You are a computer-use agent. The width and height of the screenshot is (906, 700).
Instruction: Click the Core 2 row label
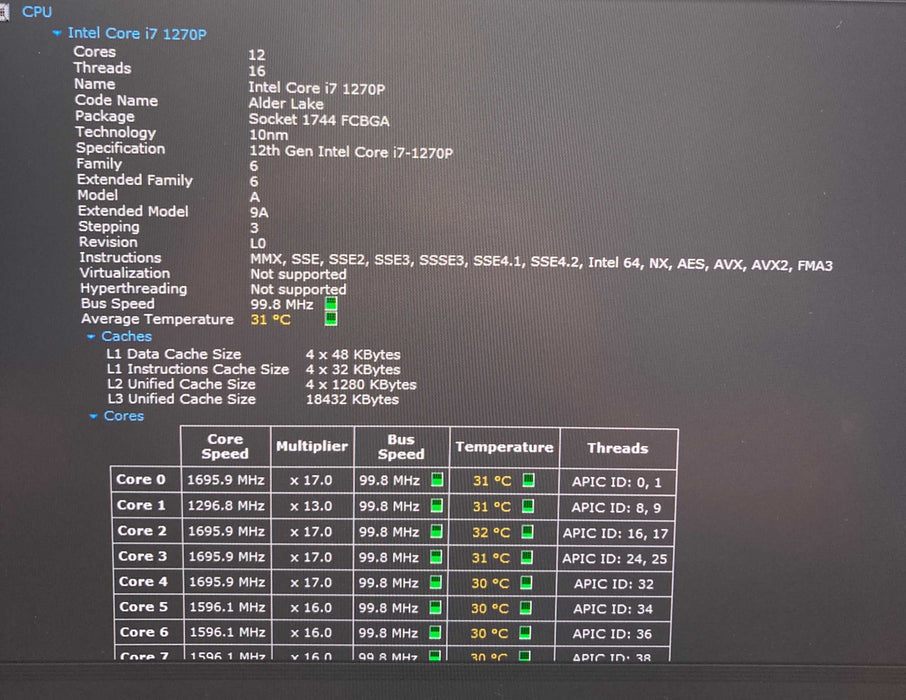142,531
